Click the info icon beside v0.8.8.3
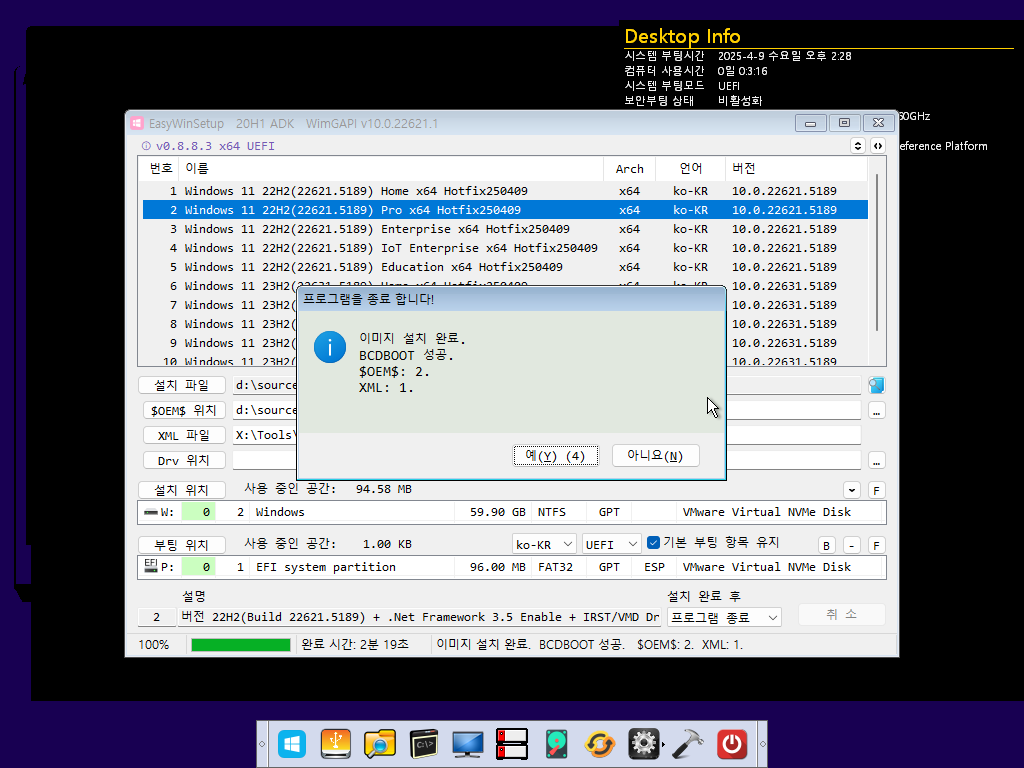 pos(146,146)
